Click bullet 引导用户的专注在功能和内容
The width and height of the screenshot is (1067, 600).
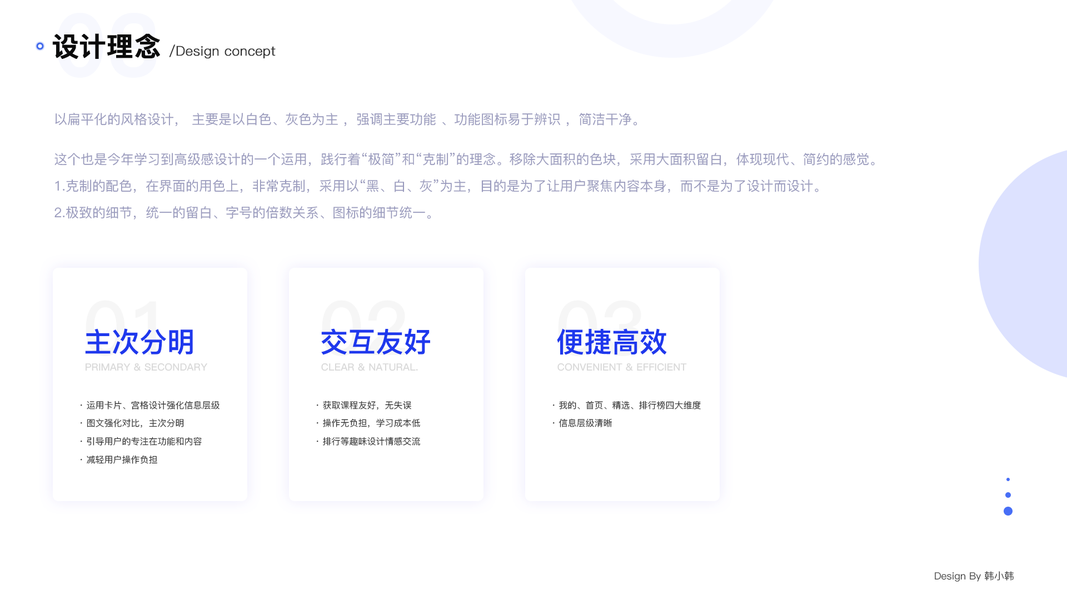click(142, 441)
